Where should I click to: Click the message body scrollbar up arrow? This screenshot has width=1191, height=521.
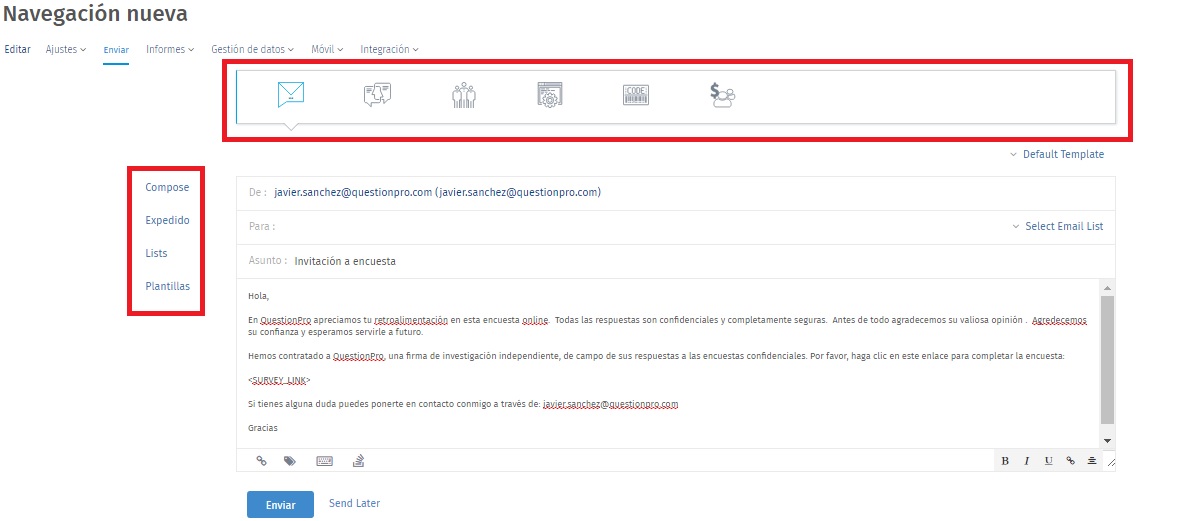click(1107, 288)
